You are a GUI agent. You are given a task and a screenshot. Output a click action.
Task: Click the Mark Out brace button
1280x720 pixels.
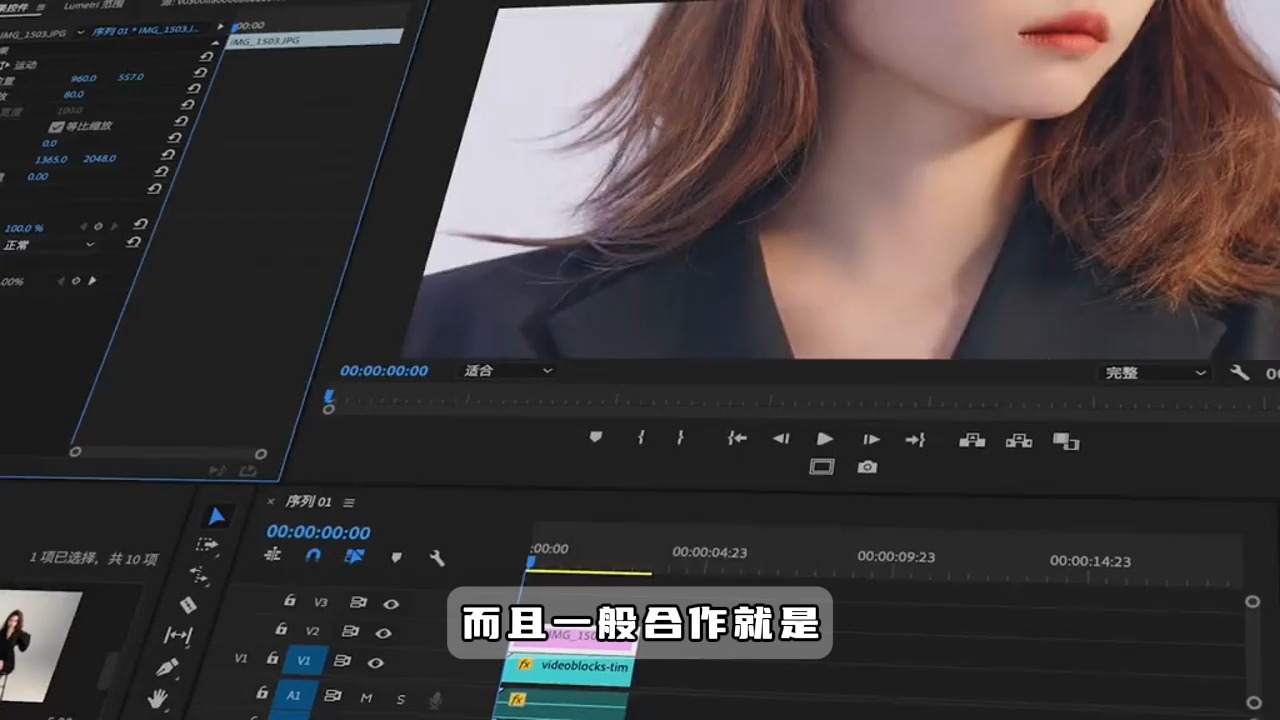680,437
